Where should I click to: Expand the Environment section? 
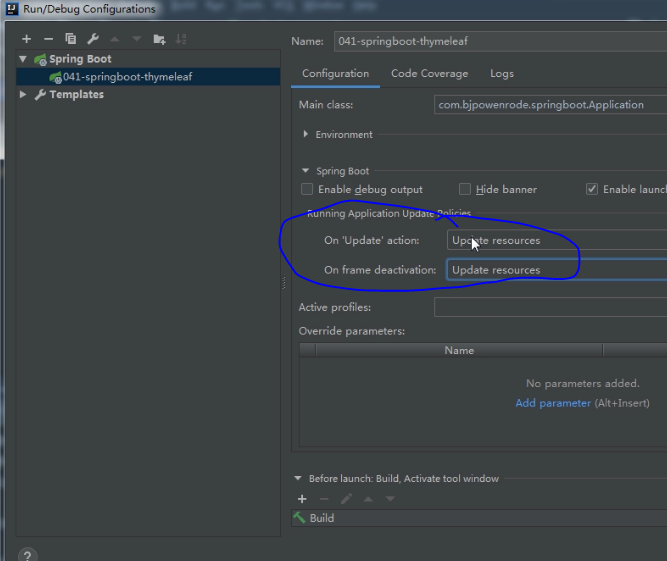305,134
